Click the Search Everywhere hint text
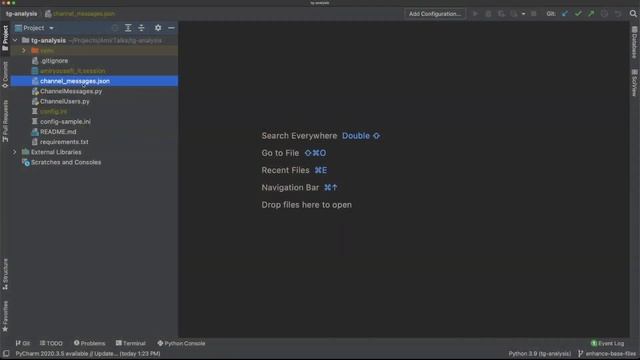Image resolution: width=640 pixels, height=360 pixels. pos(299,136)
